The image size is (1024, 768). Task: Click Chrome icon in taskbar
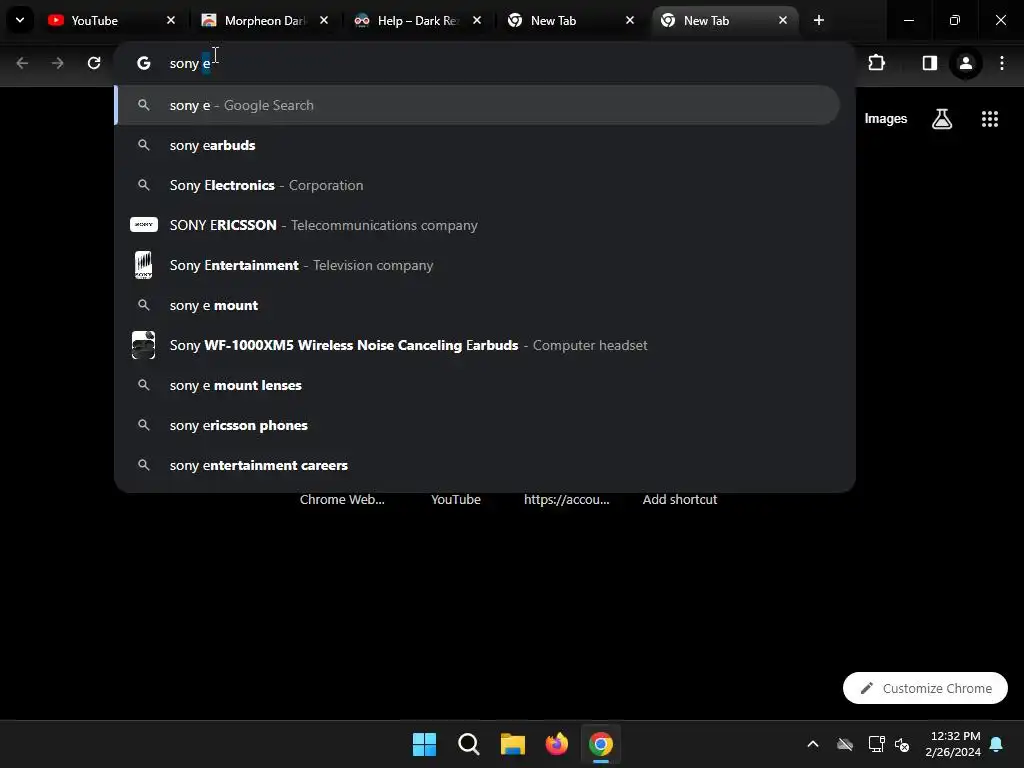601,744
